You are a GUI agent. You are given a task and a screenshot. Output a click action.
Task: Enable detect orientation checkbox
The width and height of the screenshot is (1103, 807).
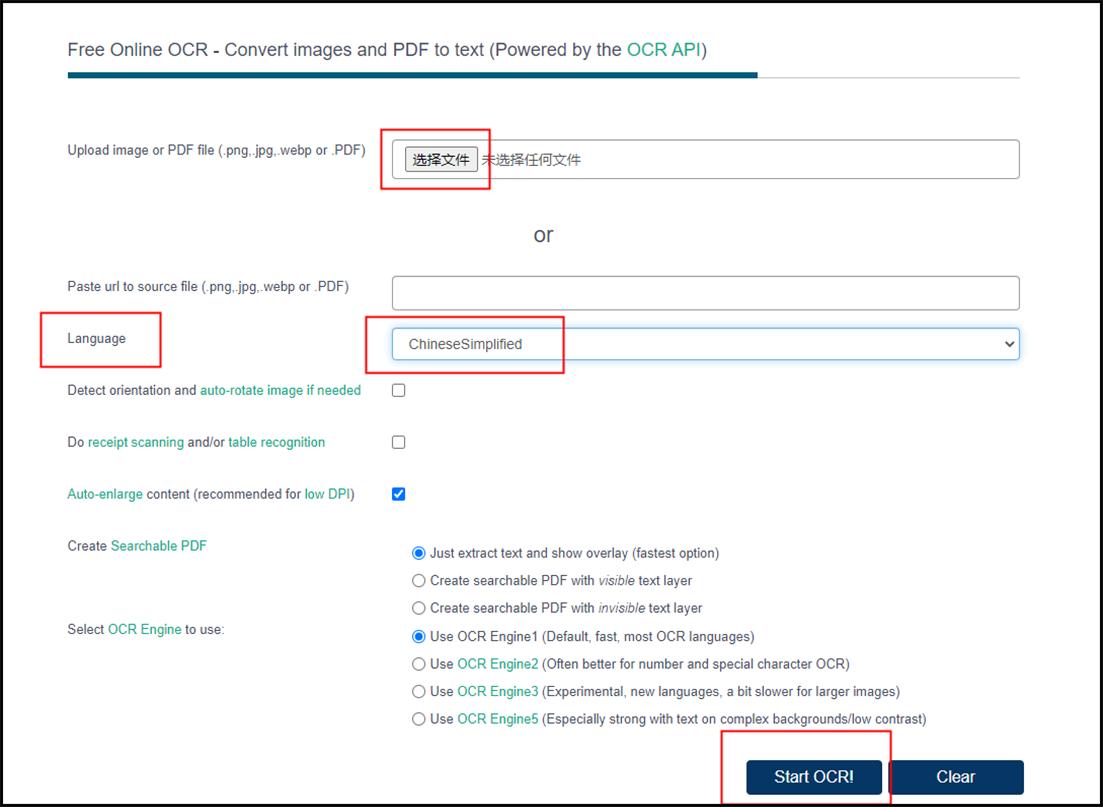[399, 391]
